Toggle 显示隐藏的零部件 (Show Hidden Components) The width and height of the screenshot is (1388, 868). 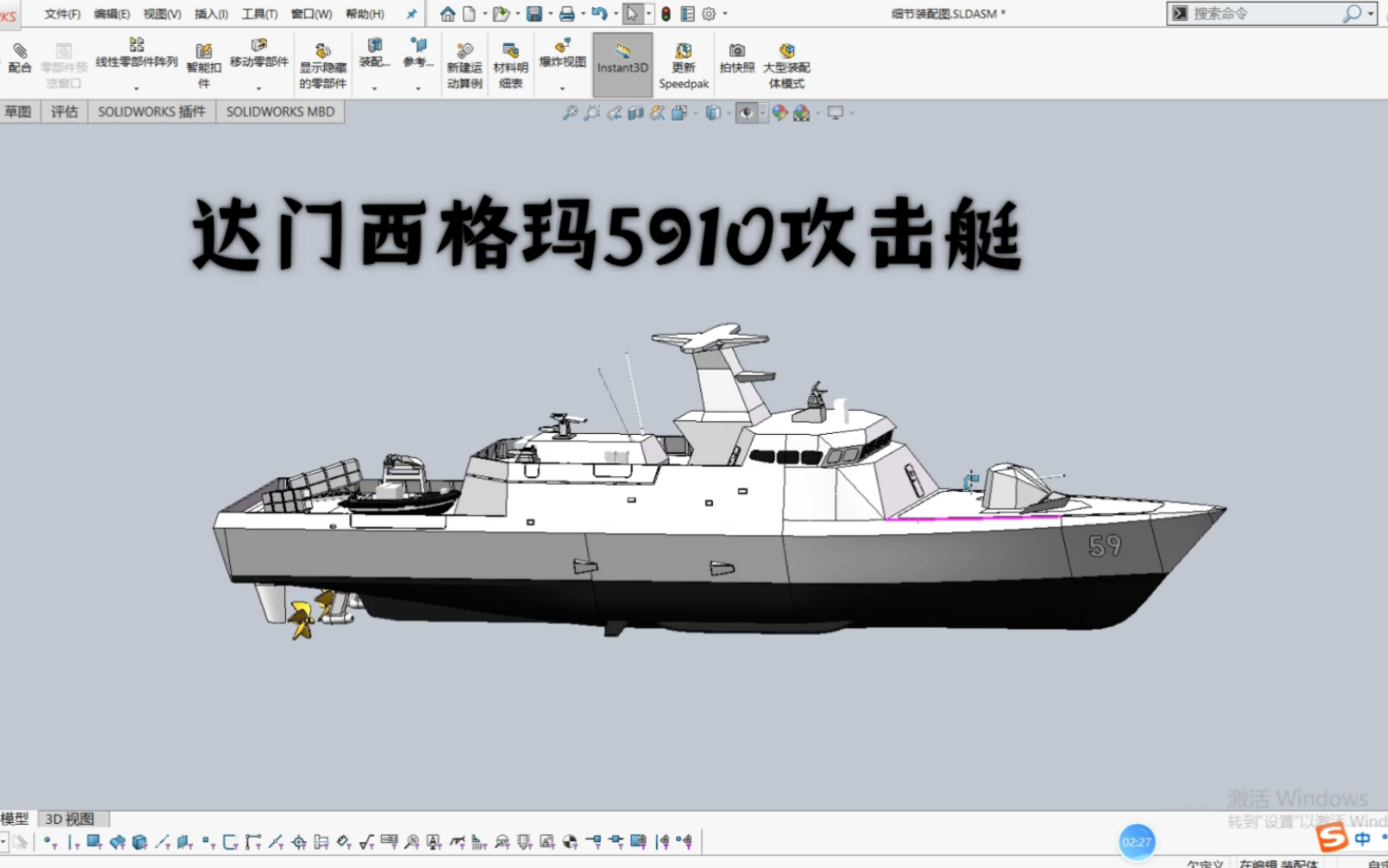322,63
